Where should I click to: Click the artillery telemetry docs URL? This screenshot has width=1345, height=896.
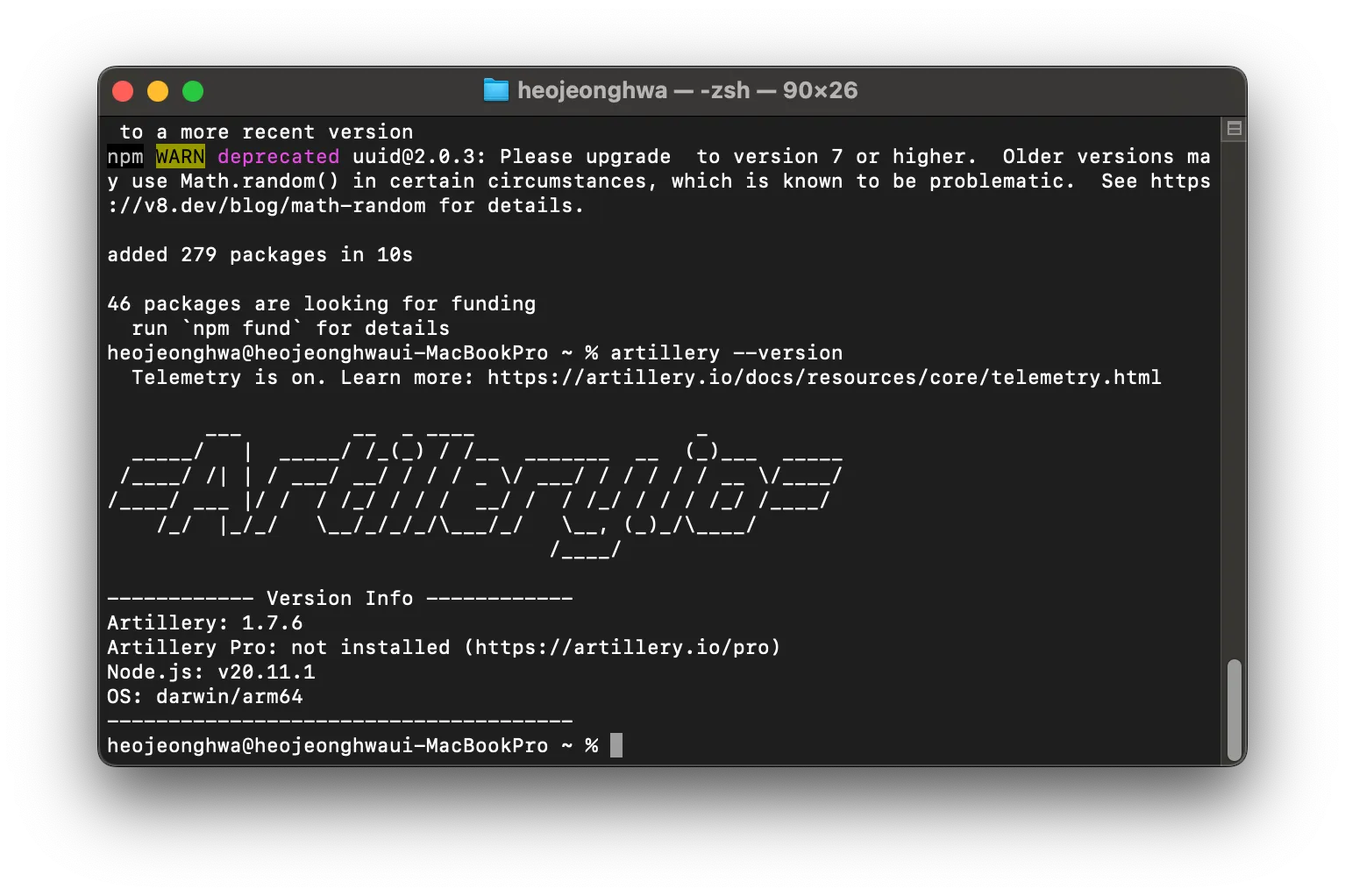[824, 378]
